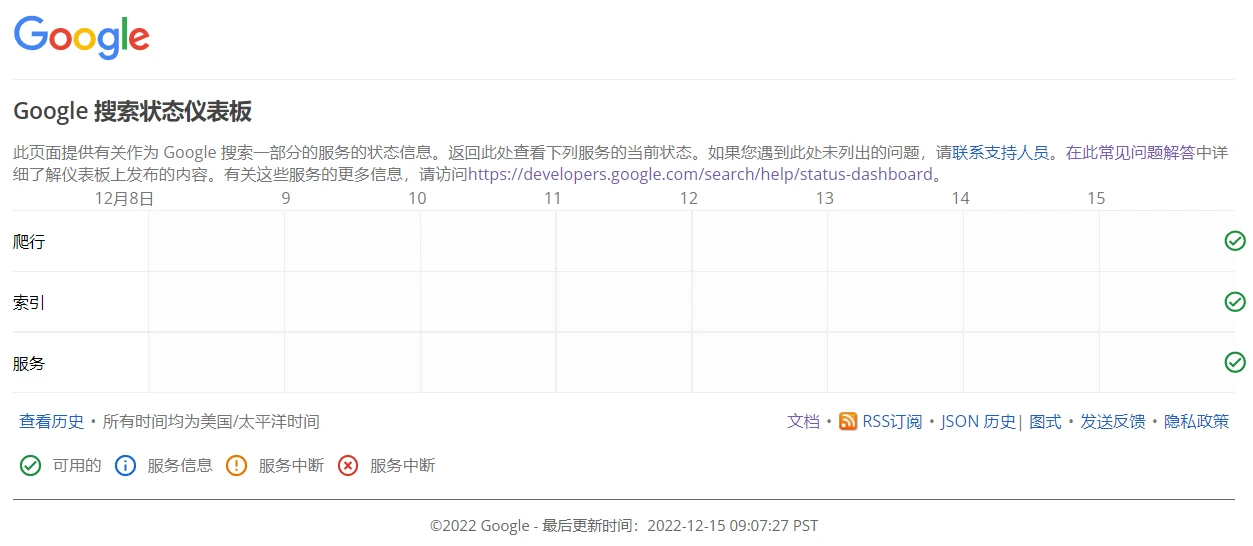The width and height of the screenshot is (1253, 546).
Task: Open 查看历史 link
Action: [52, 422]
